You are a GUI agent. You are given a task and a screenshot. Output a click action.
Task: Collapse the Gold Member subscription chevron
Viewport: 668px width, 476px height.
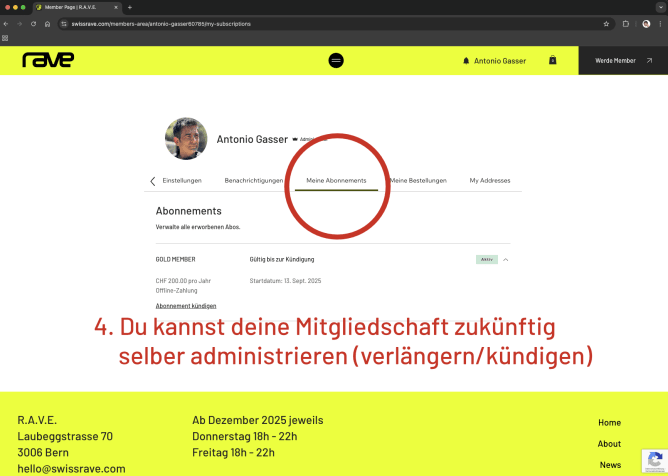[506, 260]
